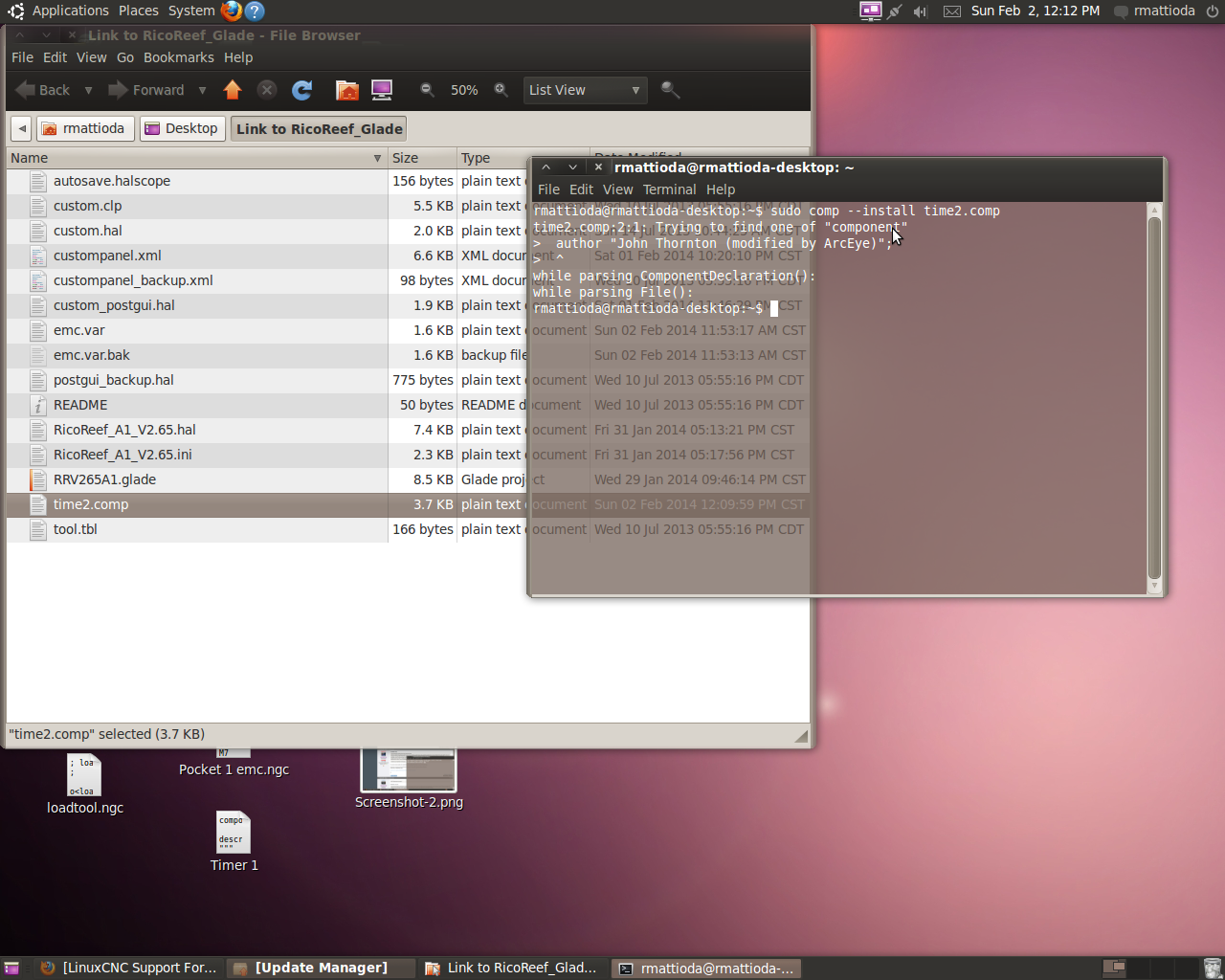Show desktop button in bottom panel
The height and width of the screenshot is (980, 1225).
point(11,969)
